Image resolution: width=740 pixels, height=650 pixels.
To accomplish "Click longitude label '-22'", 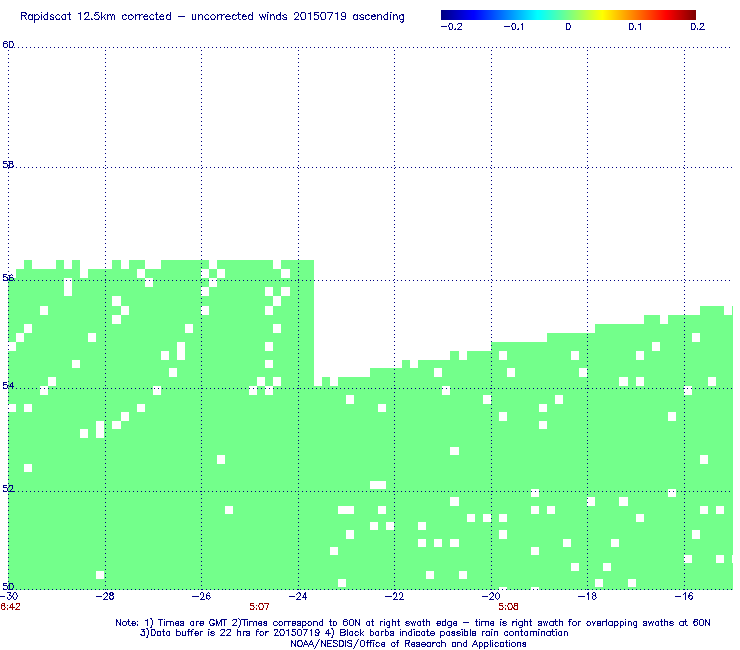I will tap(395, 597).
